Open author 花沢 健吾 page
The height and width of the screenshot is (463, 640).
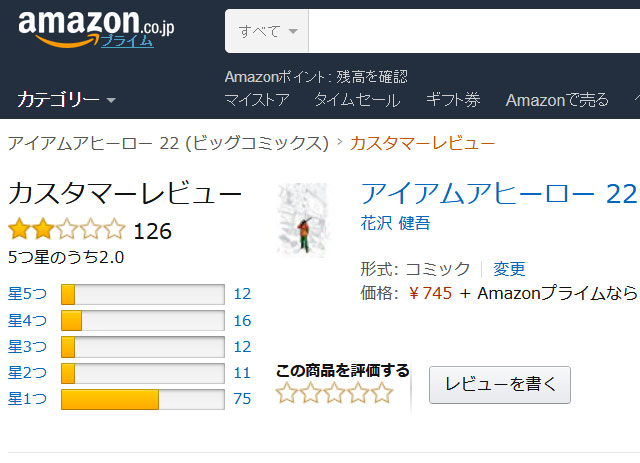tap(395, 223)
